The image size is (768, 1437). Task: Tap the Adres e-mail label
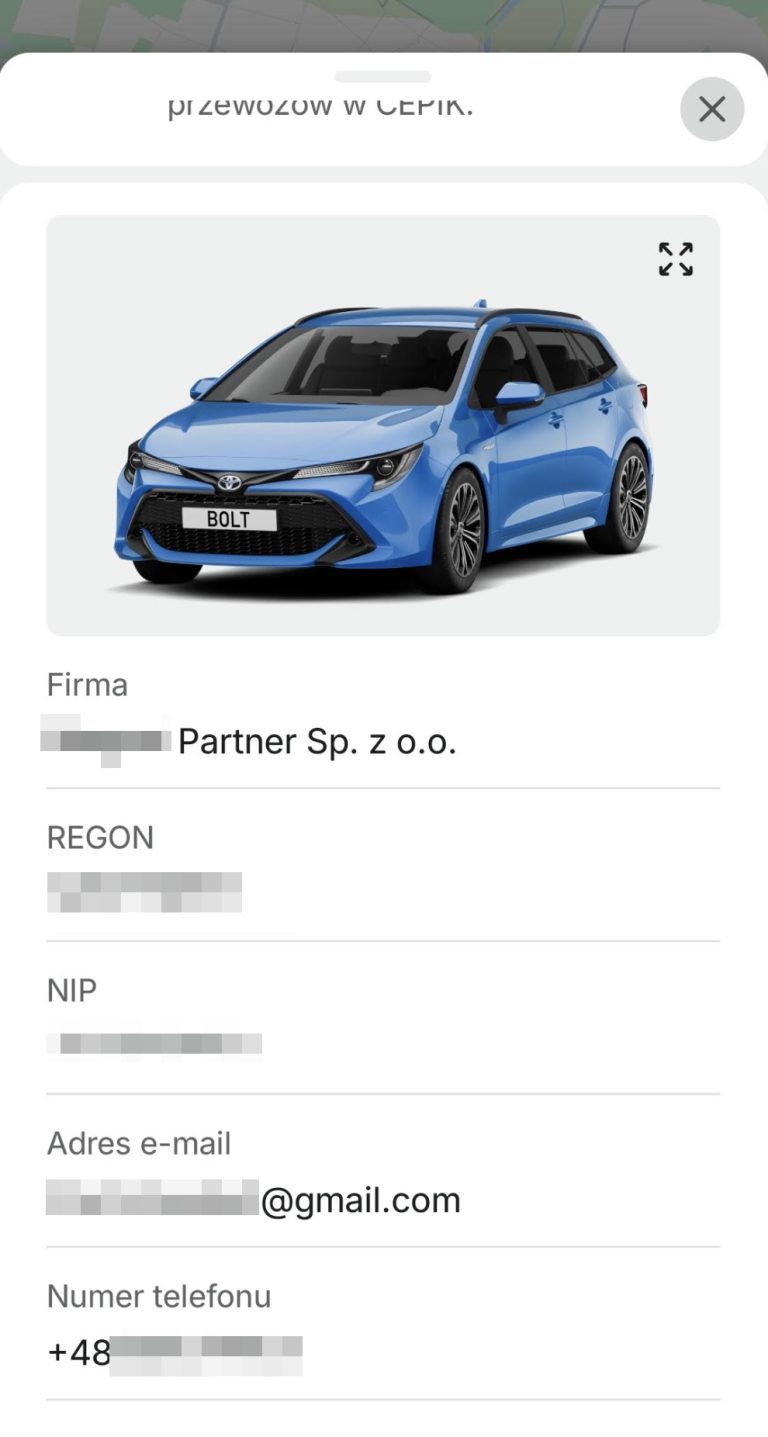(139, 1144)
